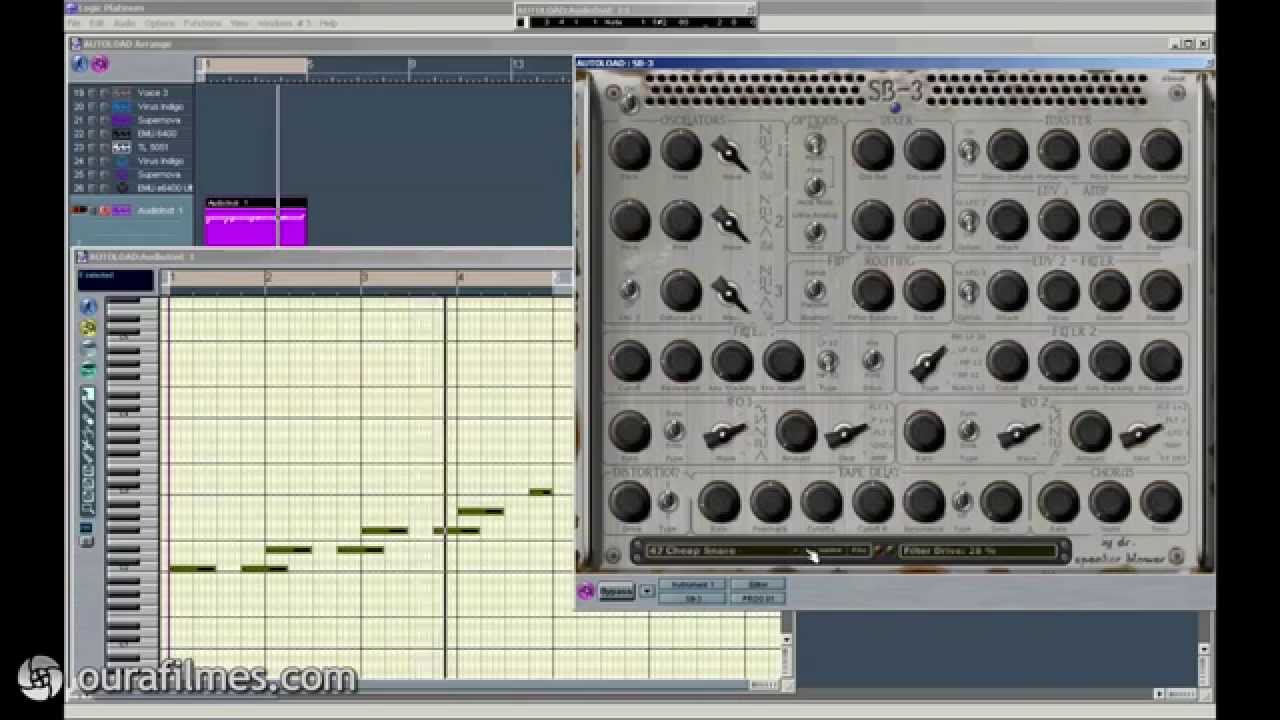Click the yellow round icon in Matrix editor toolbar

88,328
